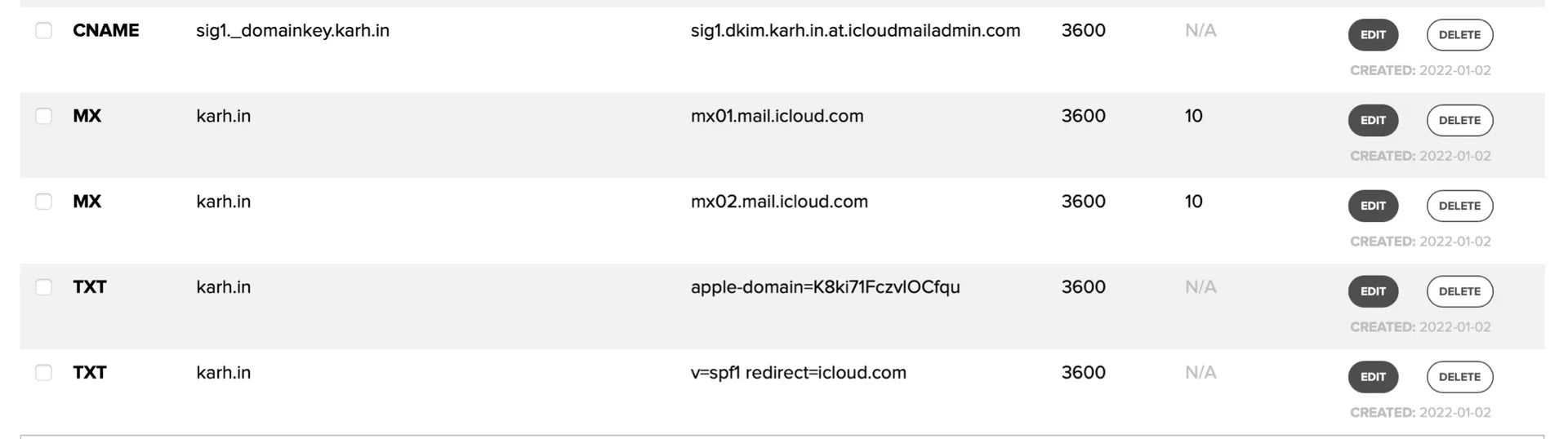
Task: Delete the mx02.mail.icloud.com MX record
Action: tap(1459, 206)
